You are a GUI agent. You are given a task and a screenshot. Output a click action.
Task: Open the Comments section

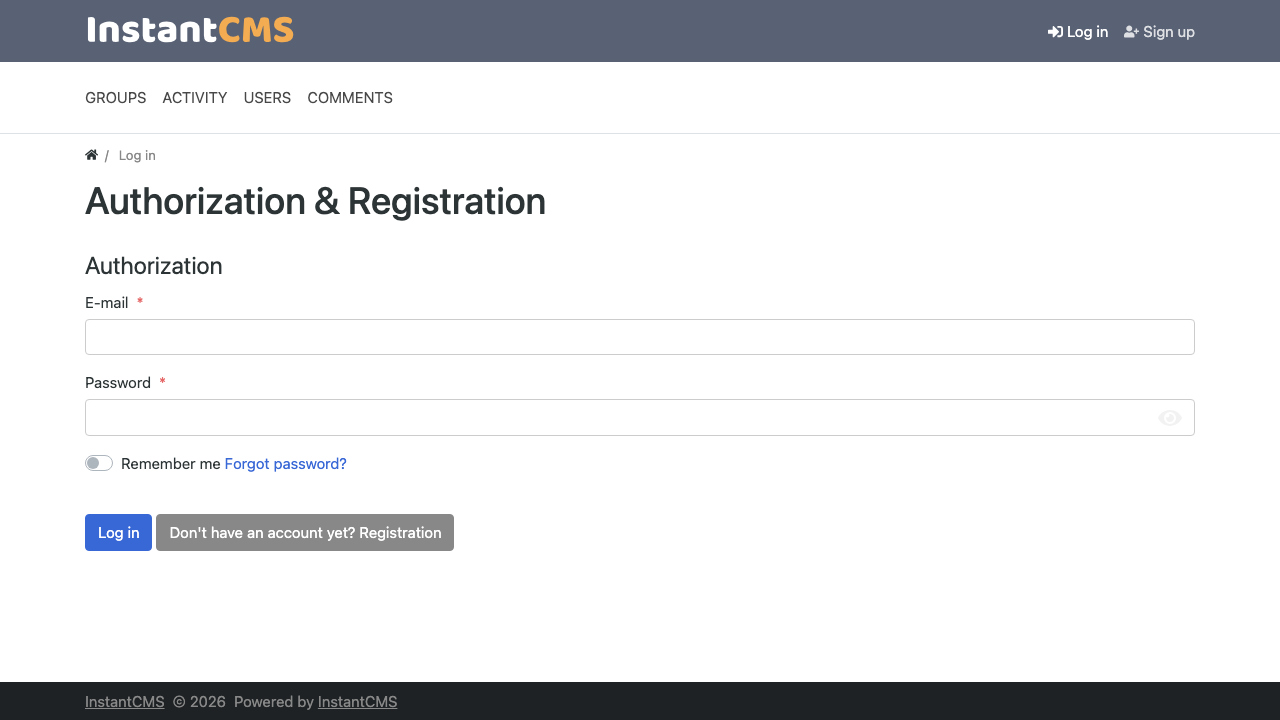(350, 98)
